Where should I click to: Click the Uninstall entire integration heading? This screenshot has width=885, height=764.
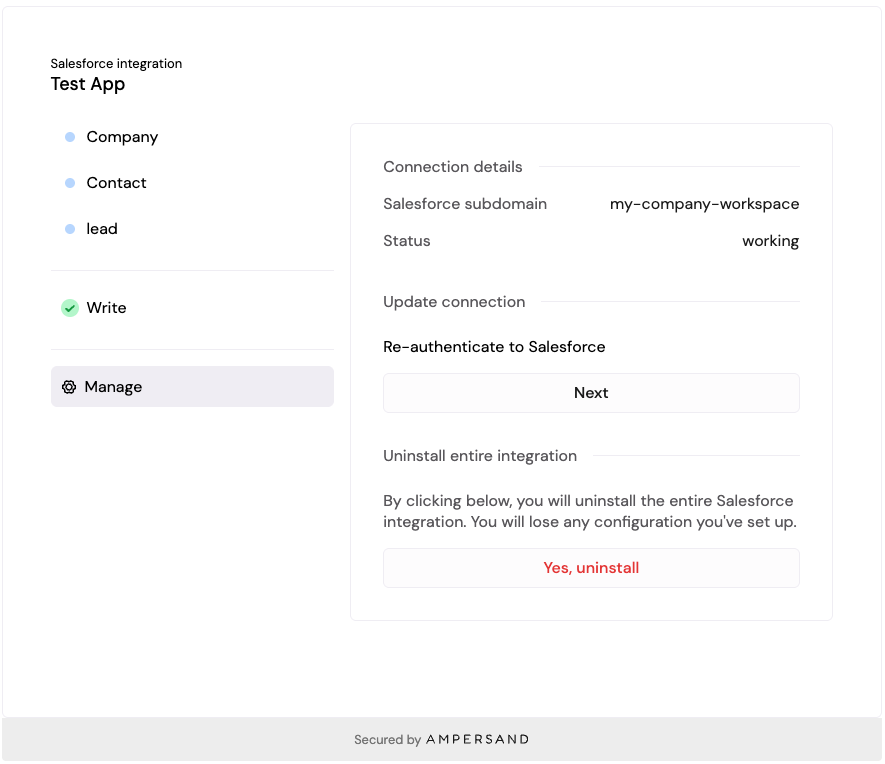[x=480, y=456]
